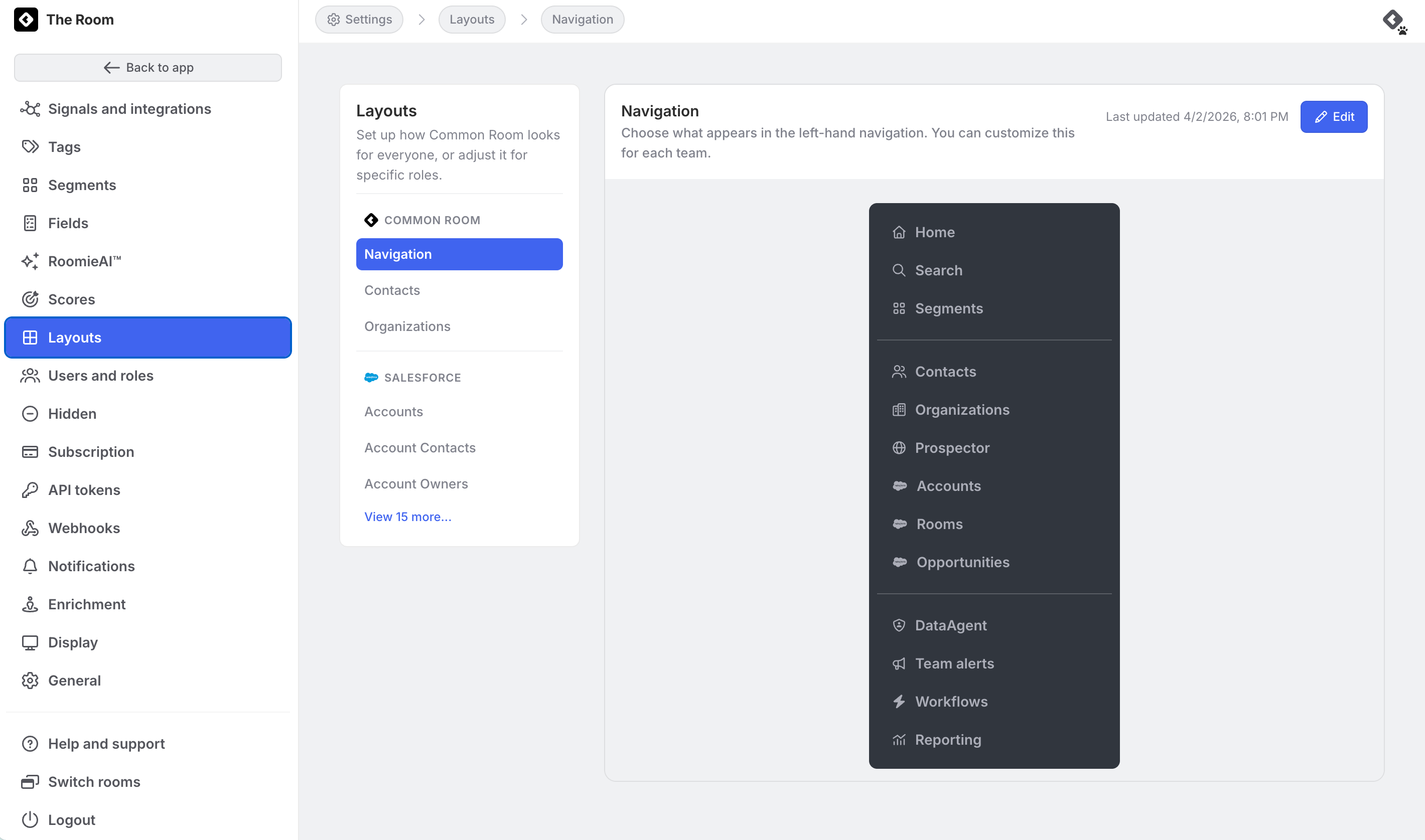Expand list with View 15 more link
The height and width of the screenshot is (840, 1425).
pos(407,516)
